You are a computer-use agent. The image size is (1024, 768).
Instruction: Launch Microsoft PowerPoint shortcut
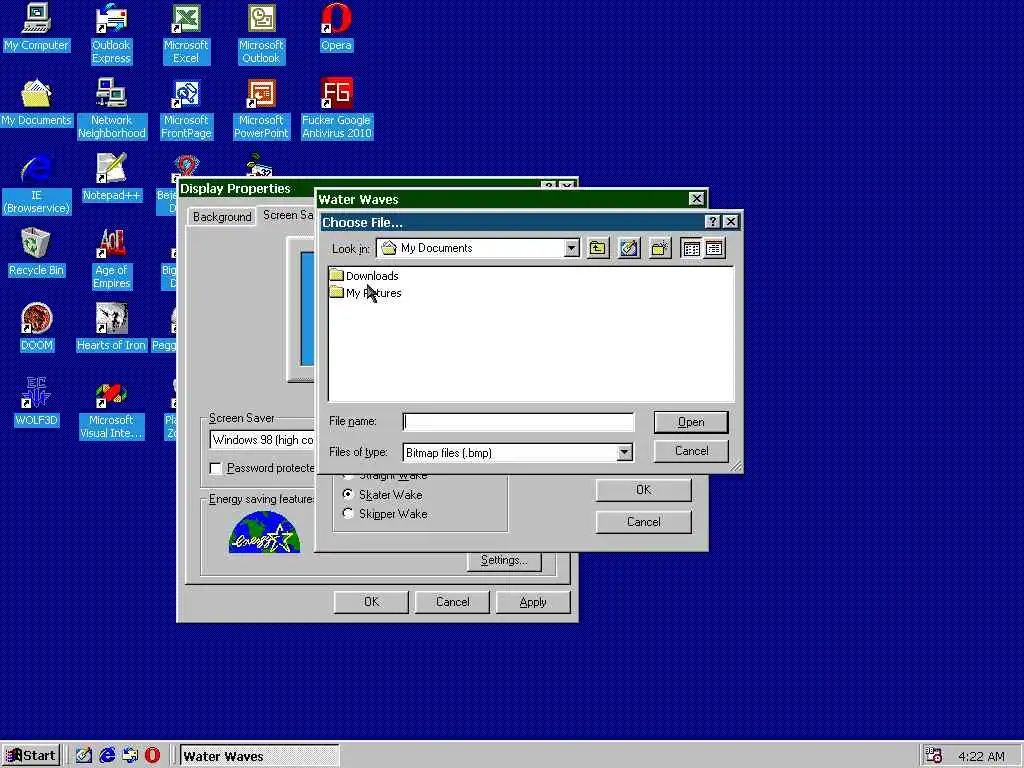click(261, 108)
